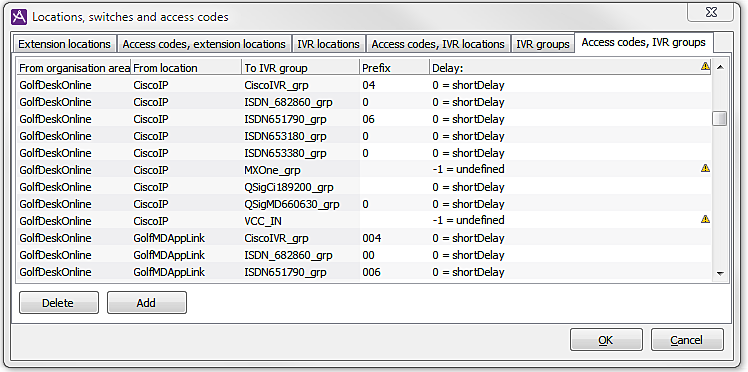Select ISDN_682860_grp cell in GolfMDAppLink row
The height and width of the screenshot is (372, 748).
point(301,255)
